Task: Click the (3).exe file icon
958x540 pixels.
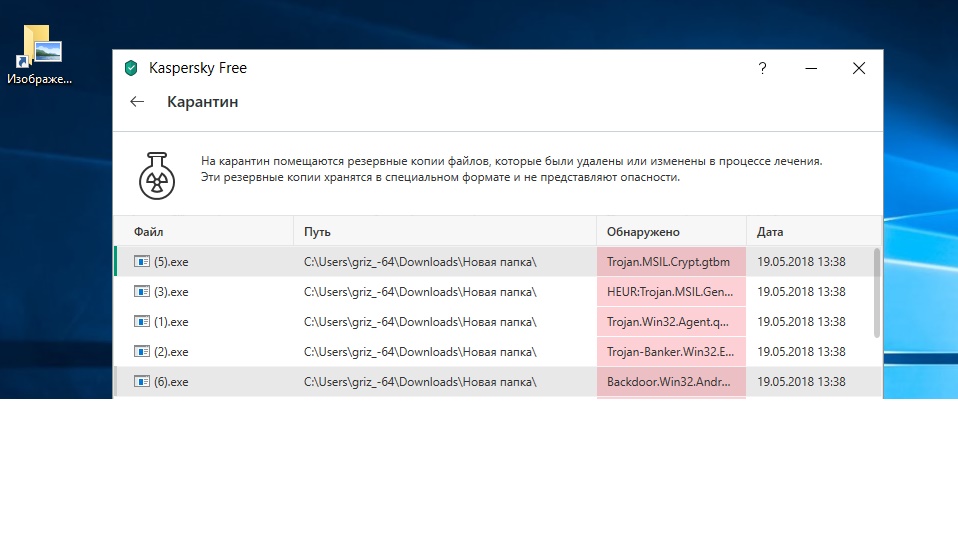Action: (x=142, y=292)
